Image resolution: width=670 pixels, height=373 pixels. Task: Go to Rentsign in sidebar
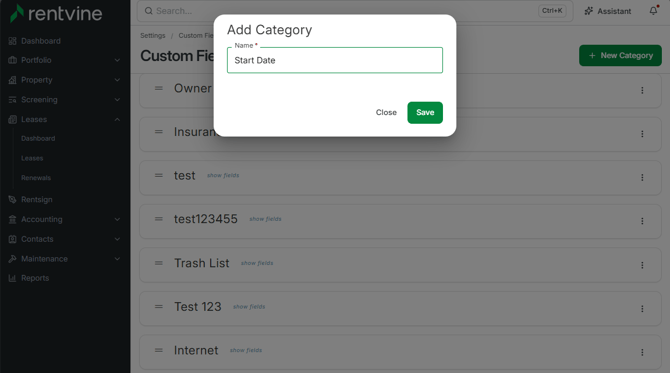pyautogui.click(x=37, y=200)
